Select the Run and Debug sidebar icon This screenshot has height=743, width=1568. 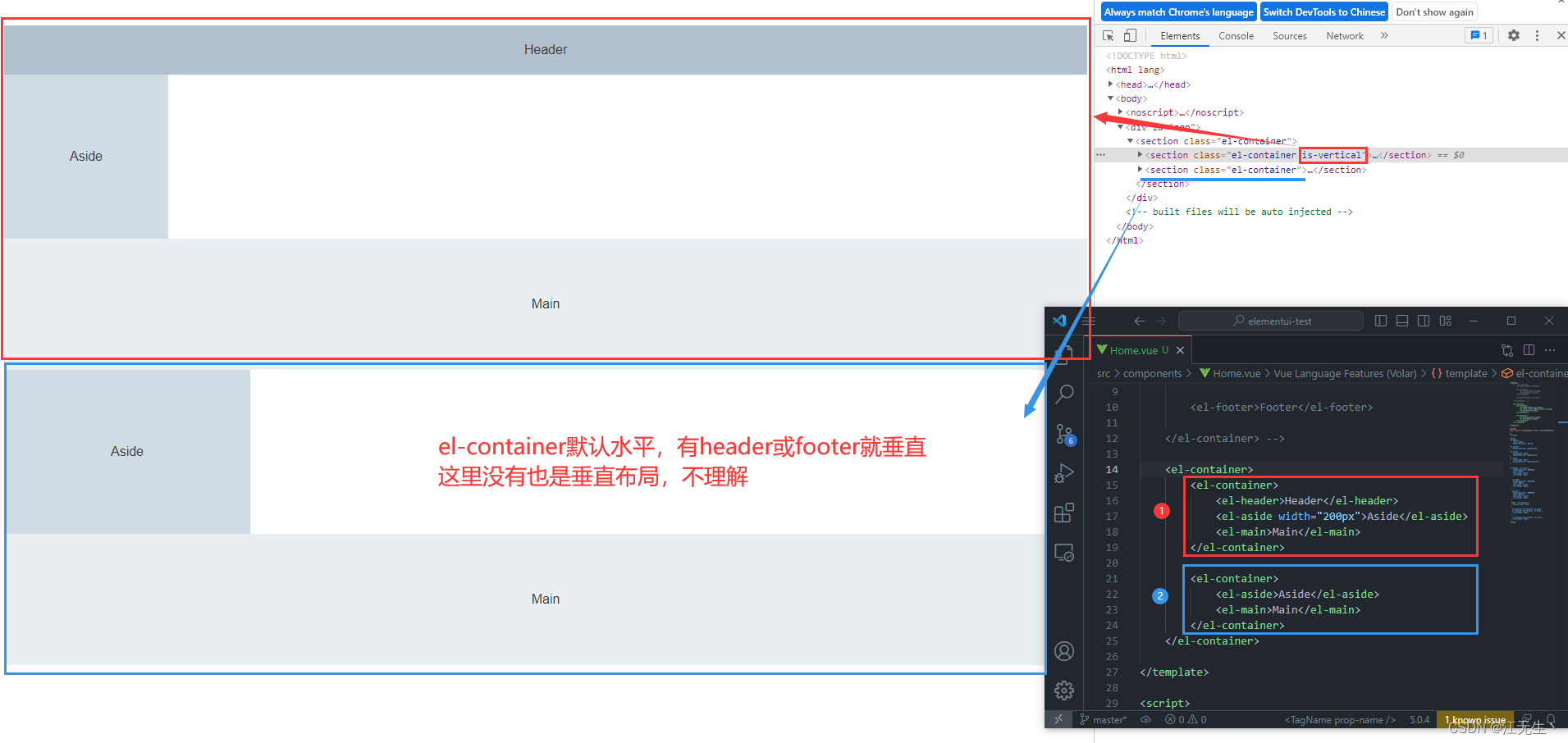click(1064, 473)
